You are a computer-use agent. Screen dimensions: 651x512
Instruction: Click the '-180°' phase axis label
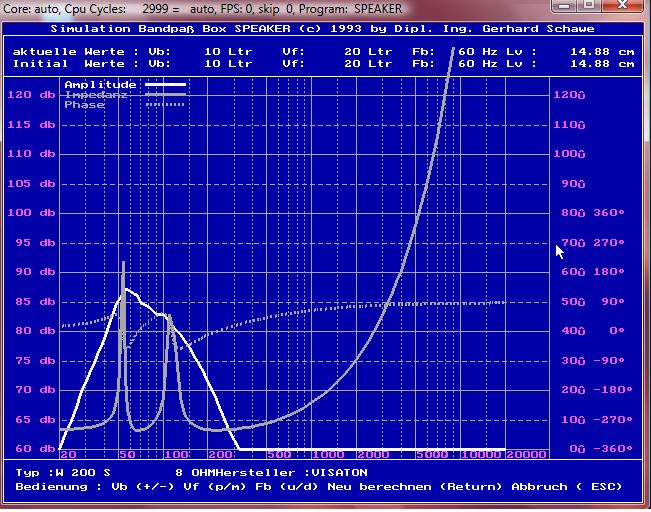[x=613, y=390]
